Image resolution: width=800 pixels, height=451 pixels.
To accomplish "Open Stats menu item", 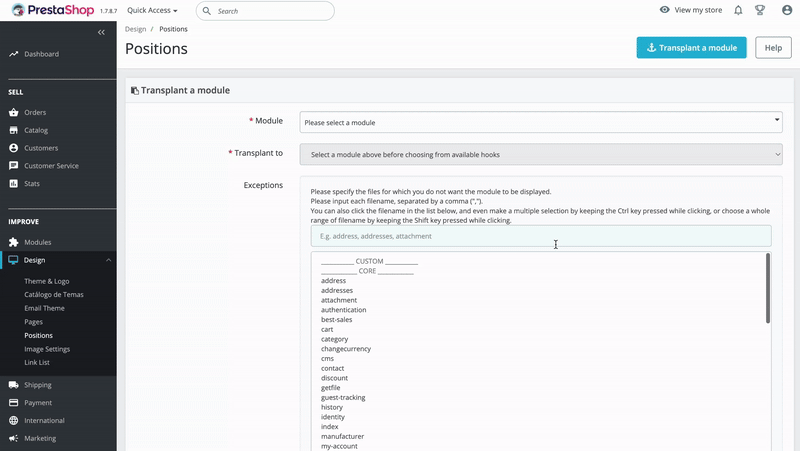I will [32, 184].
